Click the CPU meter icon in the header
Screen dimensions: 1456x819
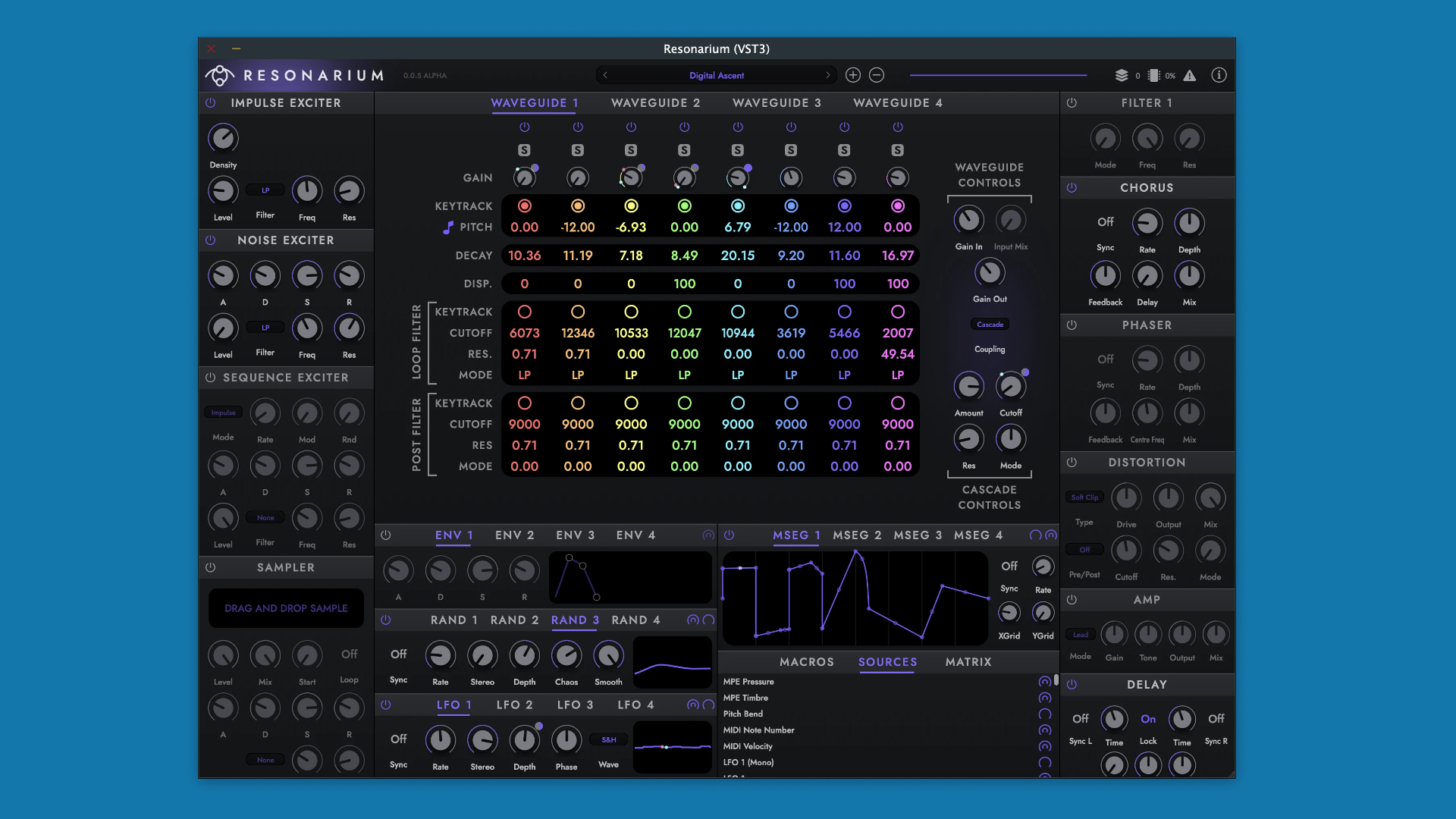1154,75
